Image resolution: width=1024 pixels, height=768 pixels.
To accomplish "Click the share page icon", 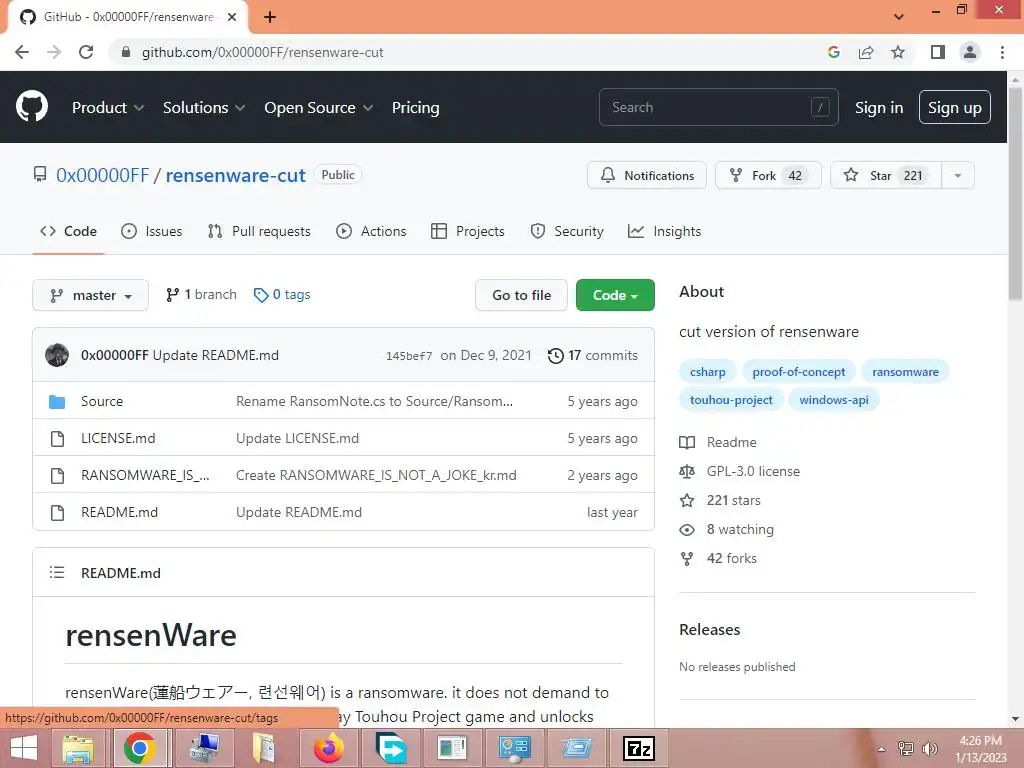I will [x=866, y=52].
